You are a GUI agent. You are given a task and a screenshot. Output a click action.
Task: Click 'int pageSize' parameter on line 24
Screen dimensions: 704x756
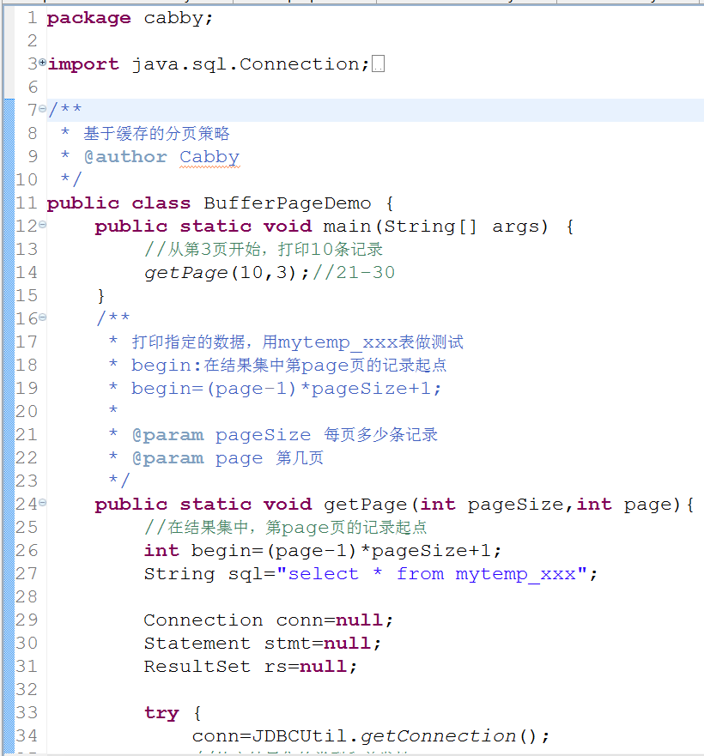tap(492, 504)
